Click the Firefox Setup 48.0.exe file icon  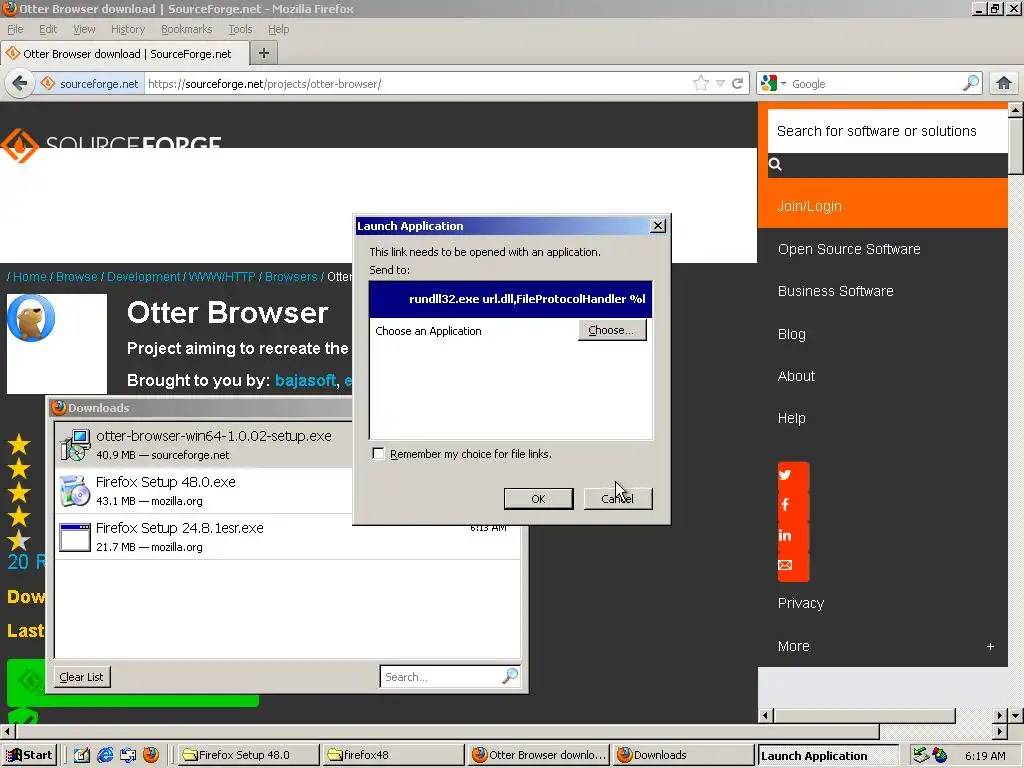pos(75,491)
